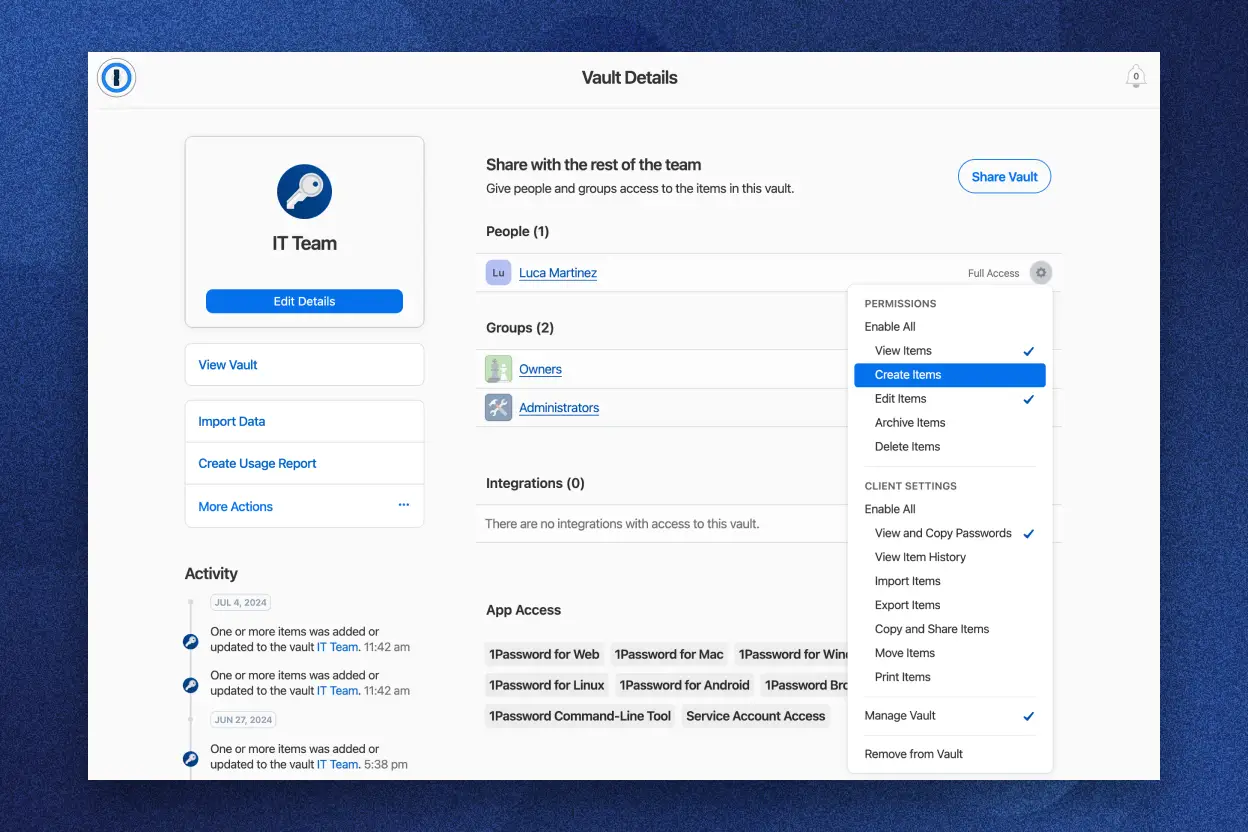
Task: Choose Remove from Vault from the menu
Action: (913, 754)
